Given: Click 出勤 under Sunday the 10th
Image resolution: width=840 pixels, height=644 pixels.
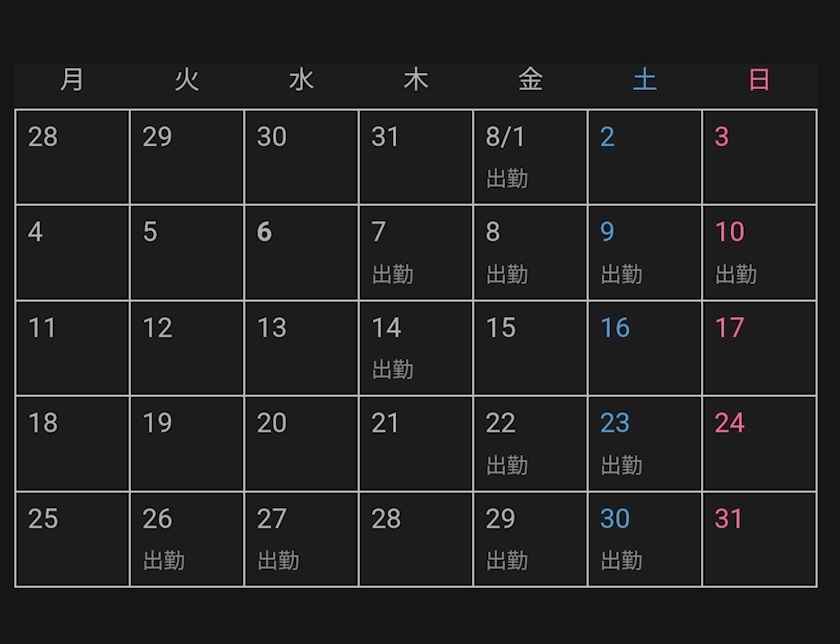Looking at the screenshot, I should [736, 275].
